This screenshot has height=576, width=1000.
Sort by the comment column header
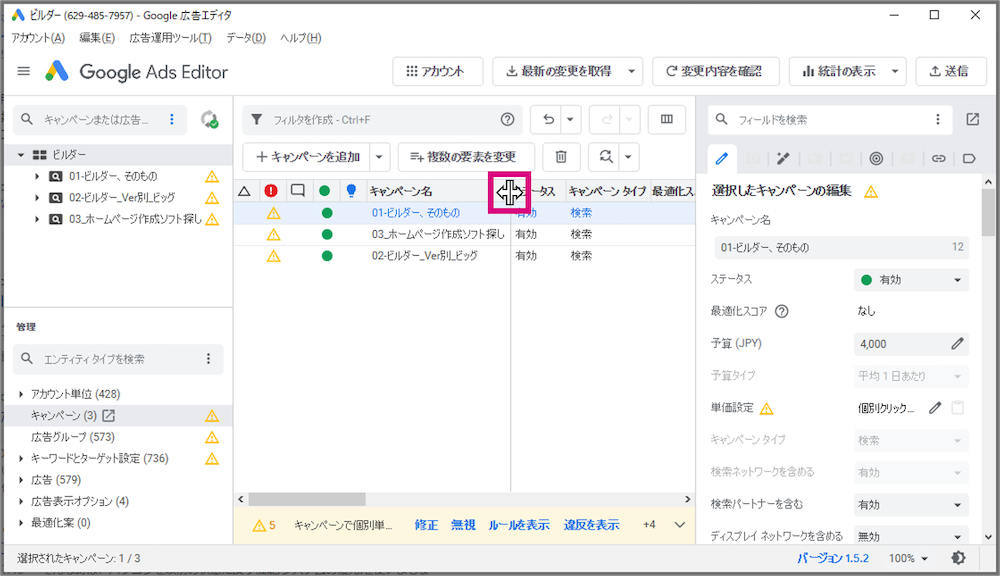click(x=298, y=190)
